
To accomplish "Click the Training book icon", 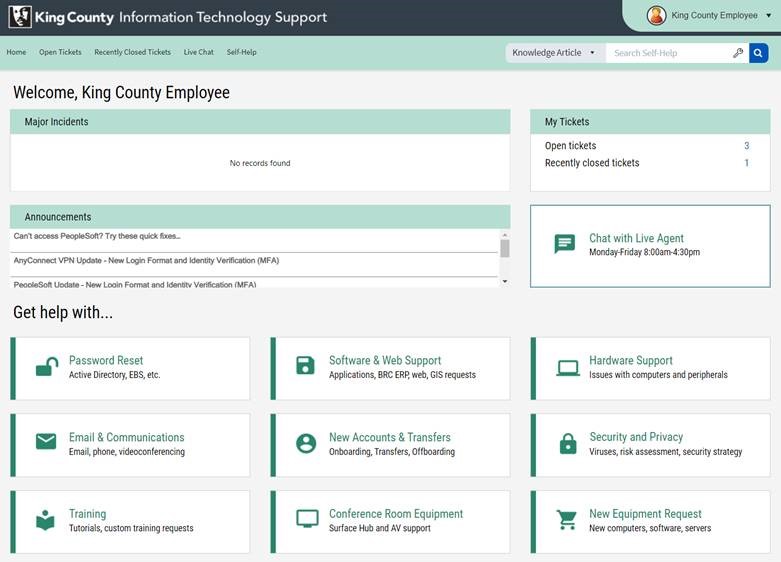I will click(x=46, y=520).
